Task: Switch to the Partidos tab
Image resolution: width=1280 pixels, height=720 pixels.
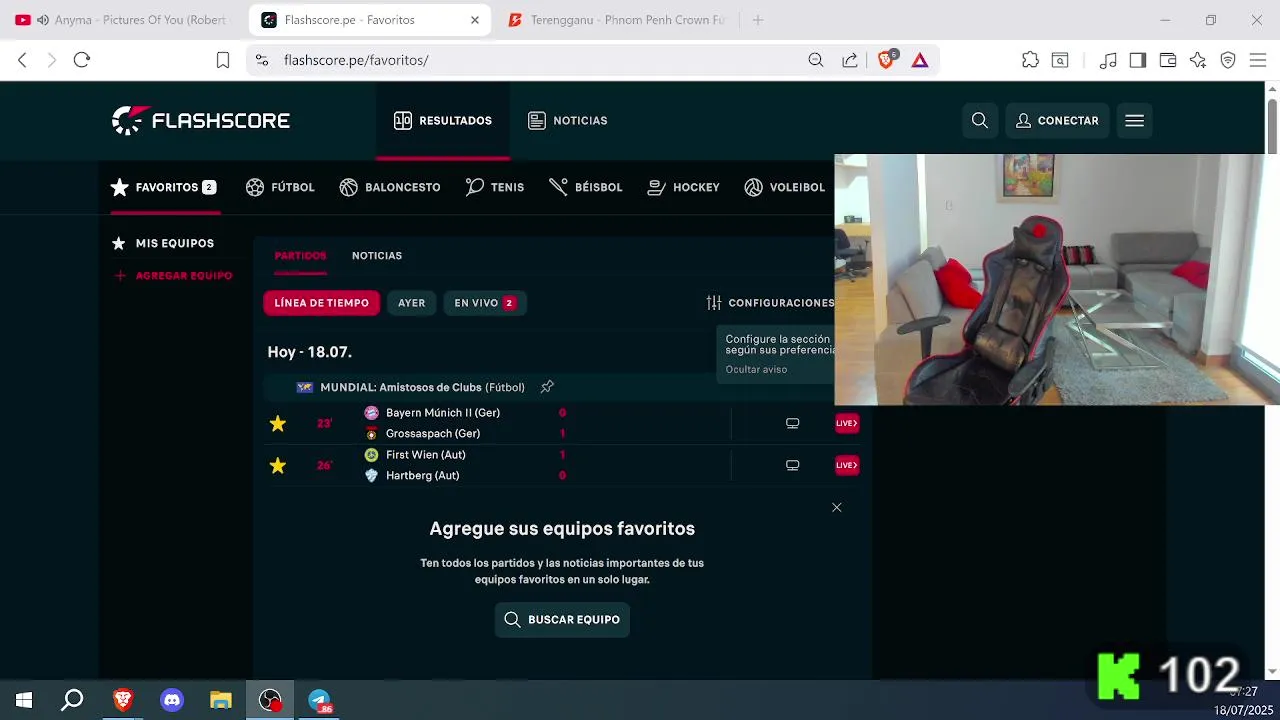Action: 300,256
